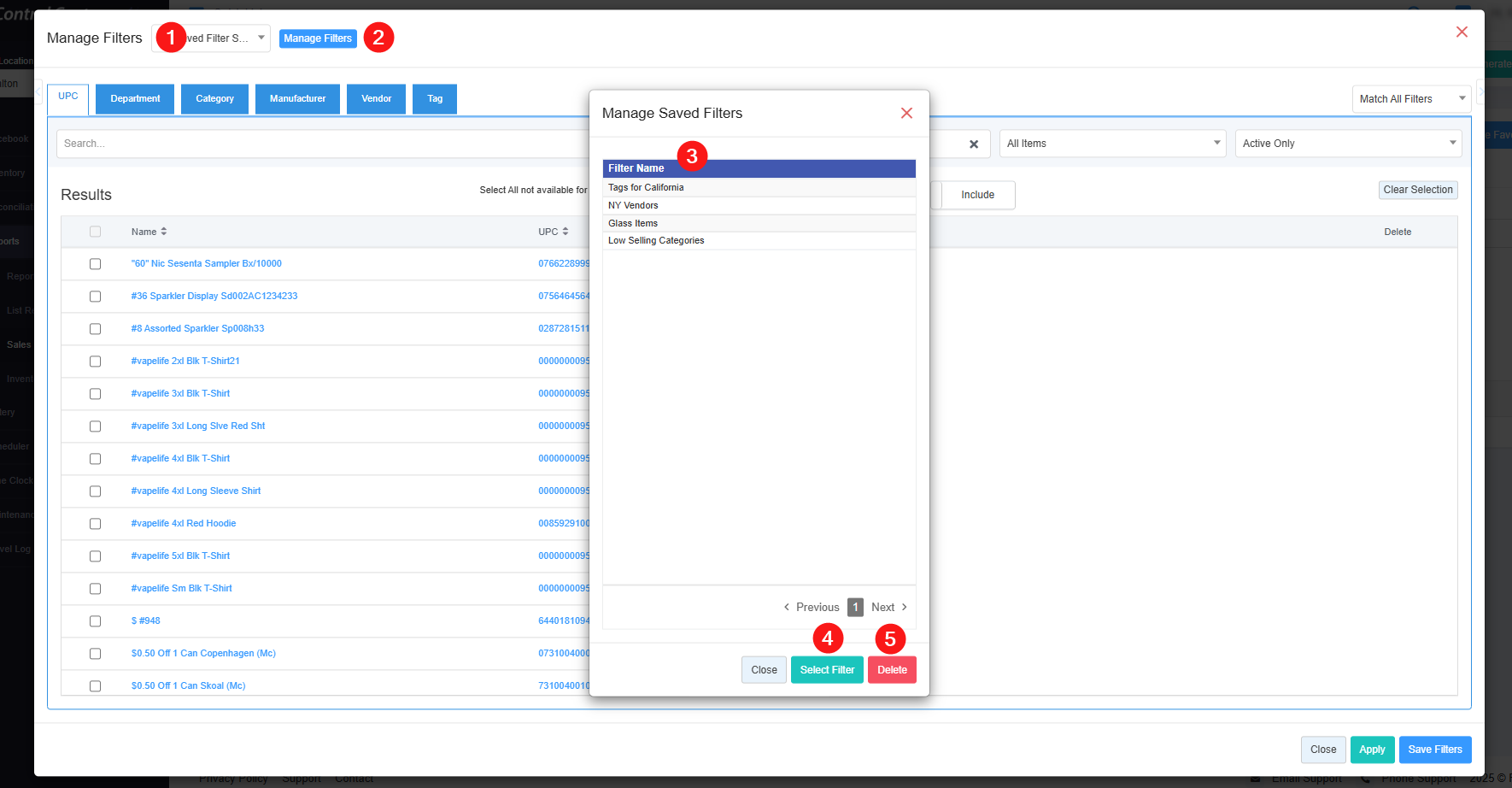The height and width of the screenshot is (788, 1512).
Task: Select checkbox for #vapelife 4xl Red Hoodie
Action: click(x=95, y=524)
